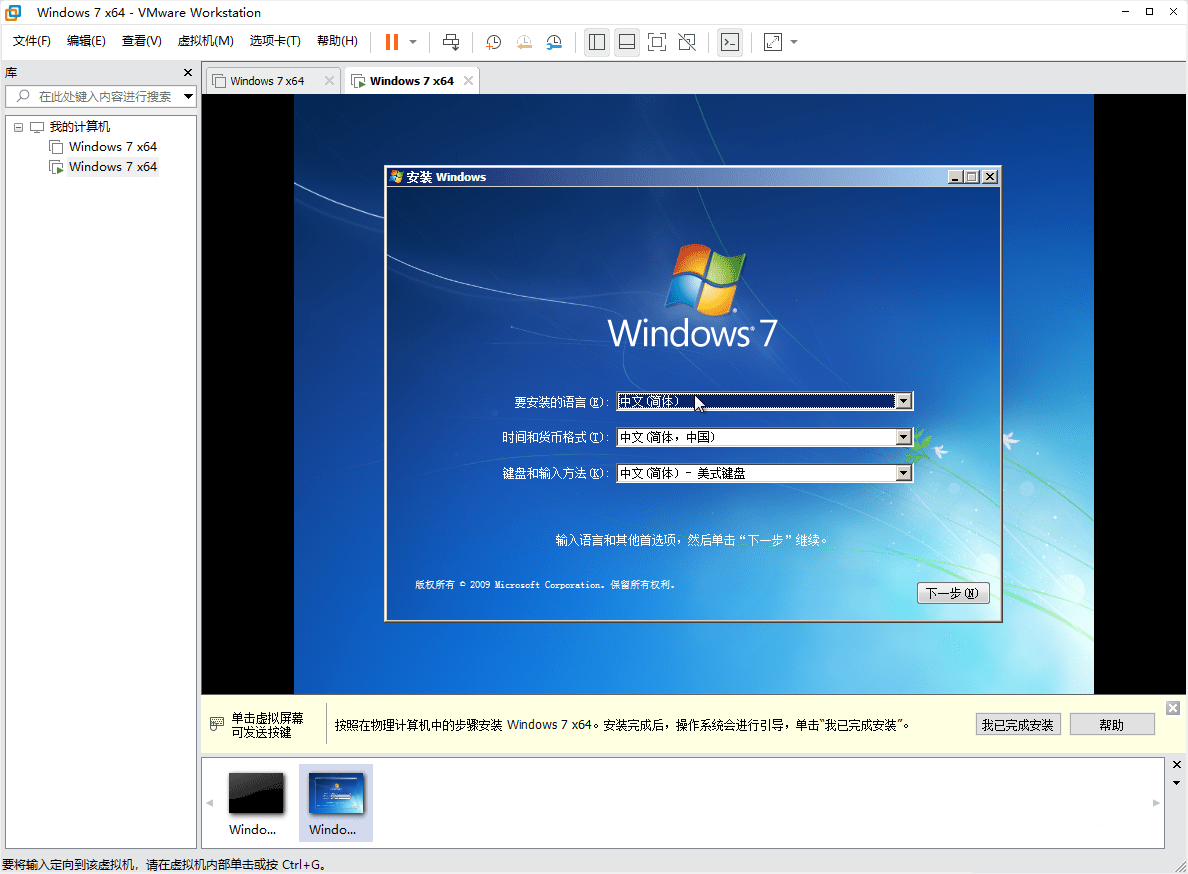
Task: Open the 帮助(H) menu
Action: point(337,41)
